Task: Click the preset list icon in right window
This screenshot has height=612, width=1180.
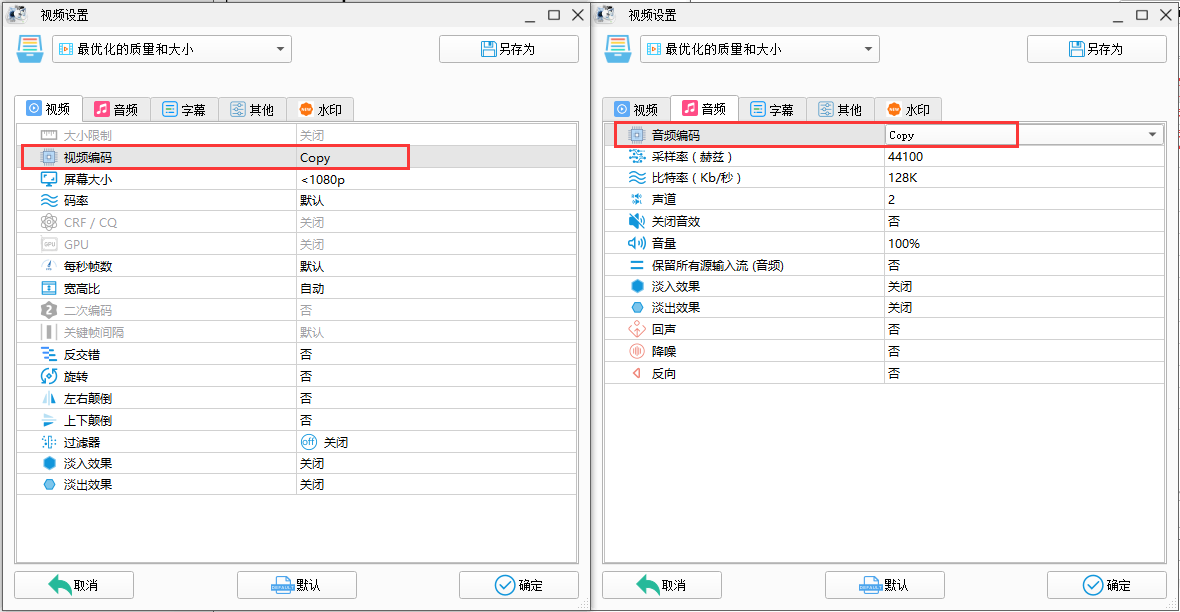Action: [x=618, y=49]
